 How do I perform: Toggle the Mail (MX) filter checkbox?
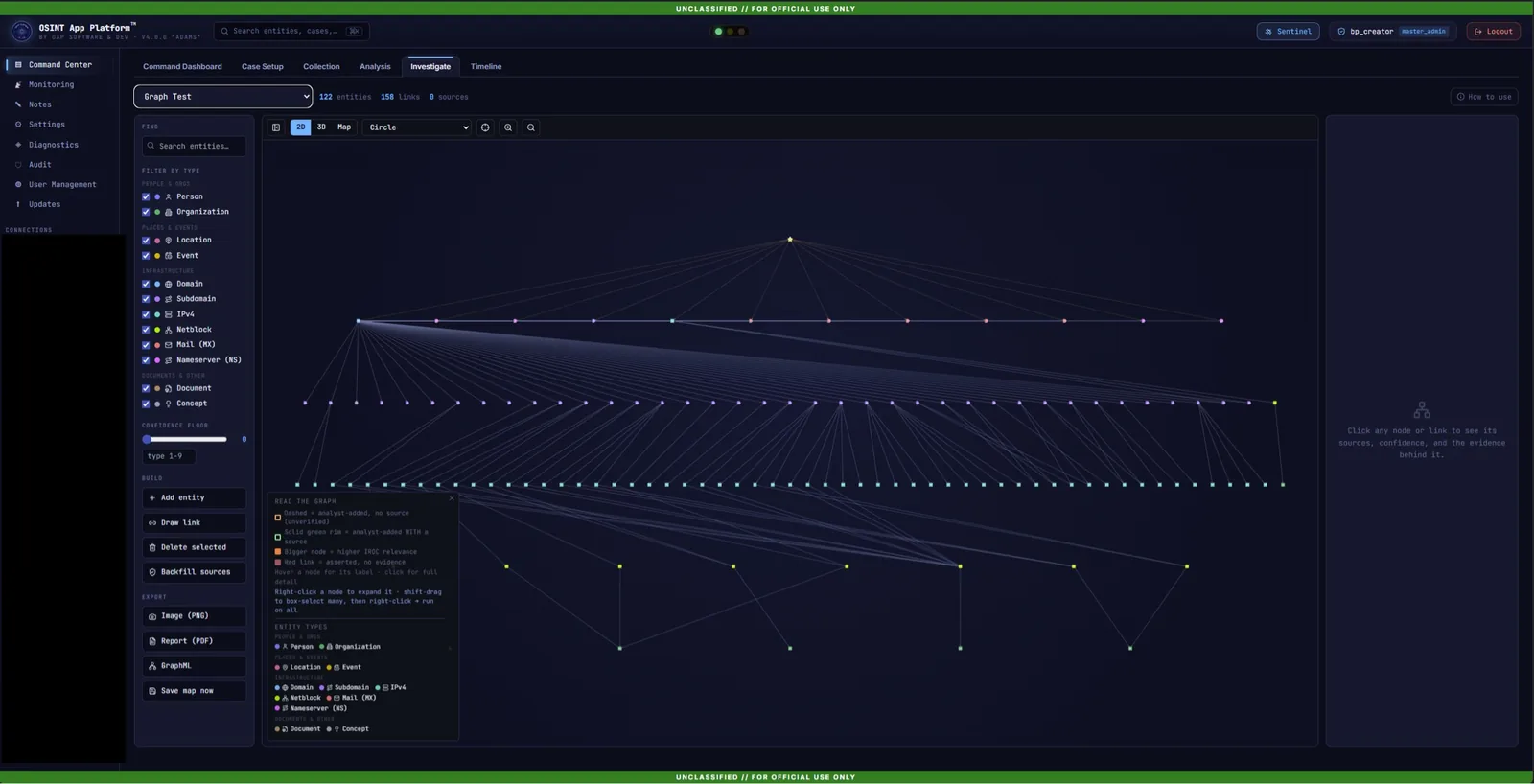click(x=146, y=345)
